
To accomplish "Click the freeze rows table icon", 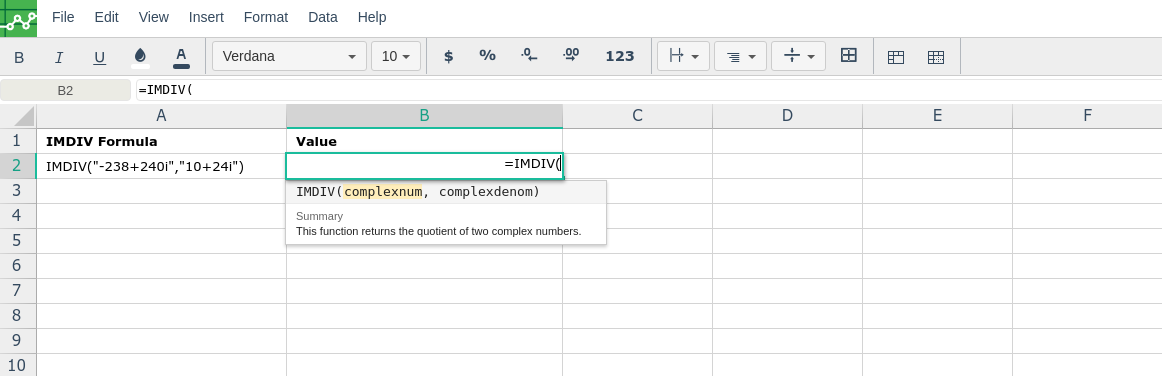I will (x=896, y=57).
